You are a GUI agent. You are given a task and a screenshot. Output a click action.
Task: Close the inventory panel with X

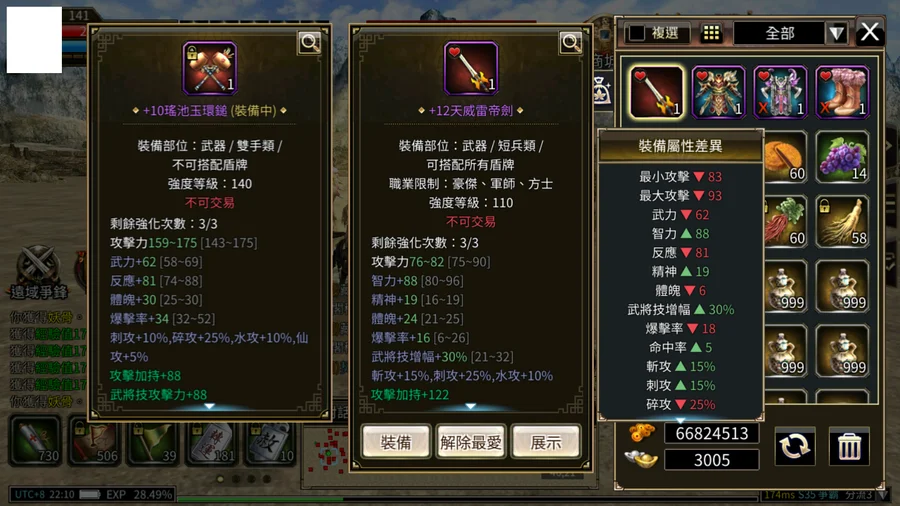870,32
